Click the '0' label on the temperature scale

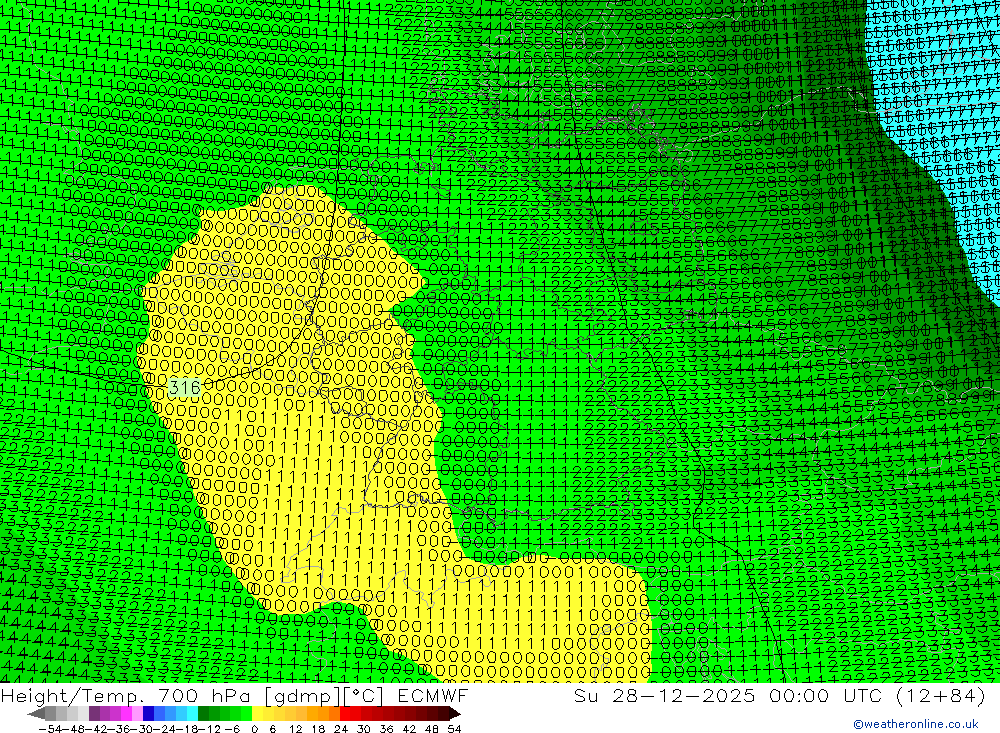[x=254, y=729]
